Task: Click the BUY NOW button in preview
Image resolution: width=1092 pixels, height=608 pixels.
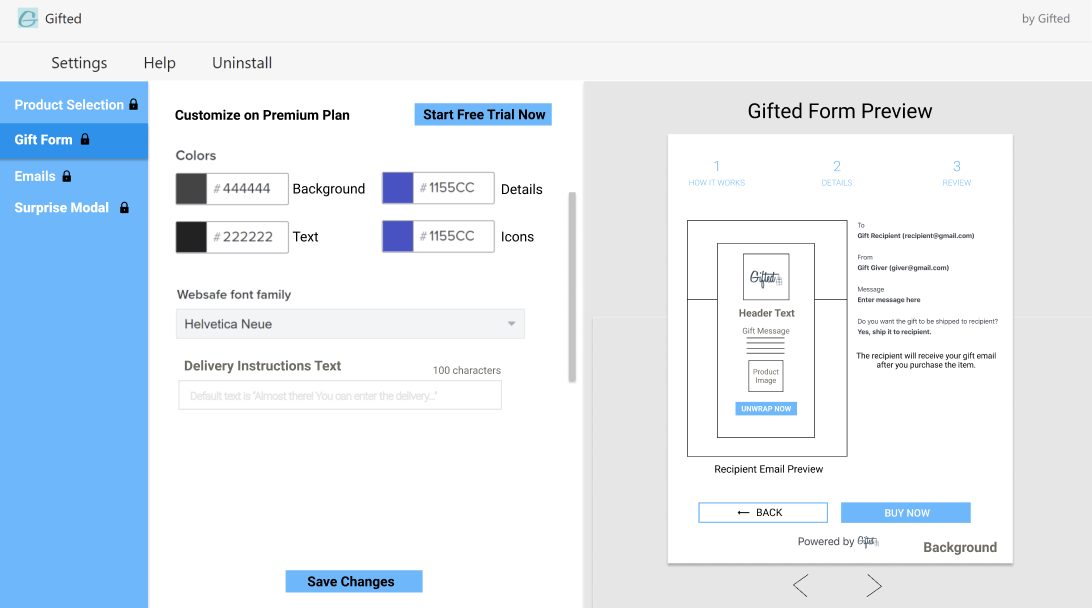Action: tap(906, 513)
